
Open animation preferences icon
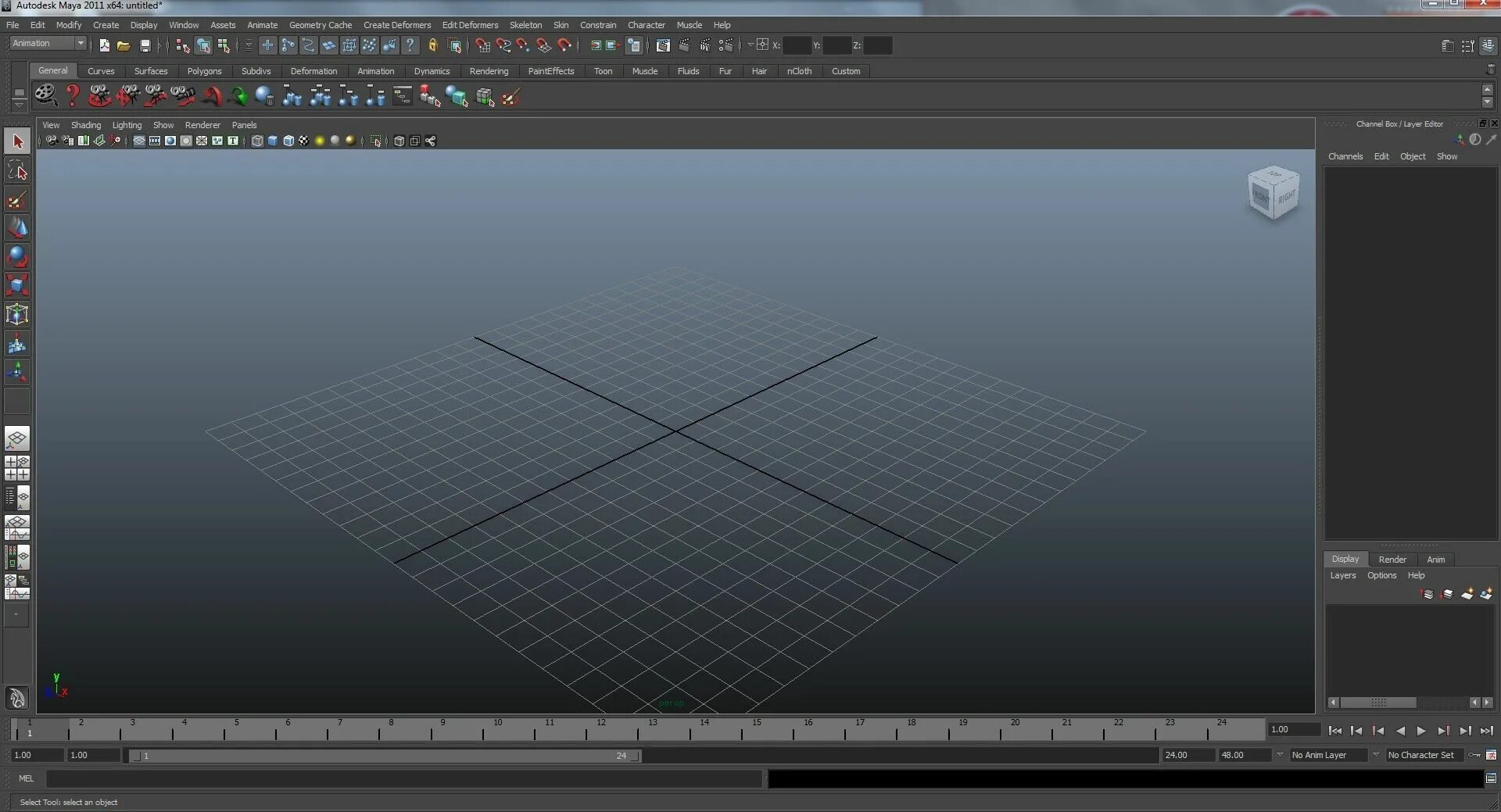coord(1491,755)
